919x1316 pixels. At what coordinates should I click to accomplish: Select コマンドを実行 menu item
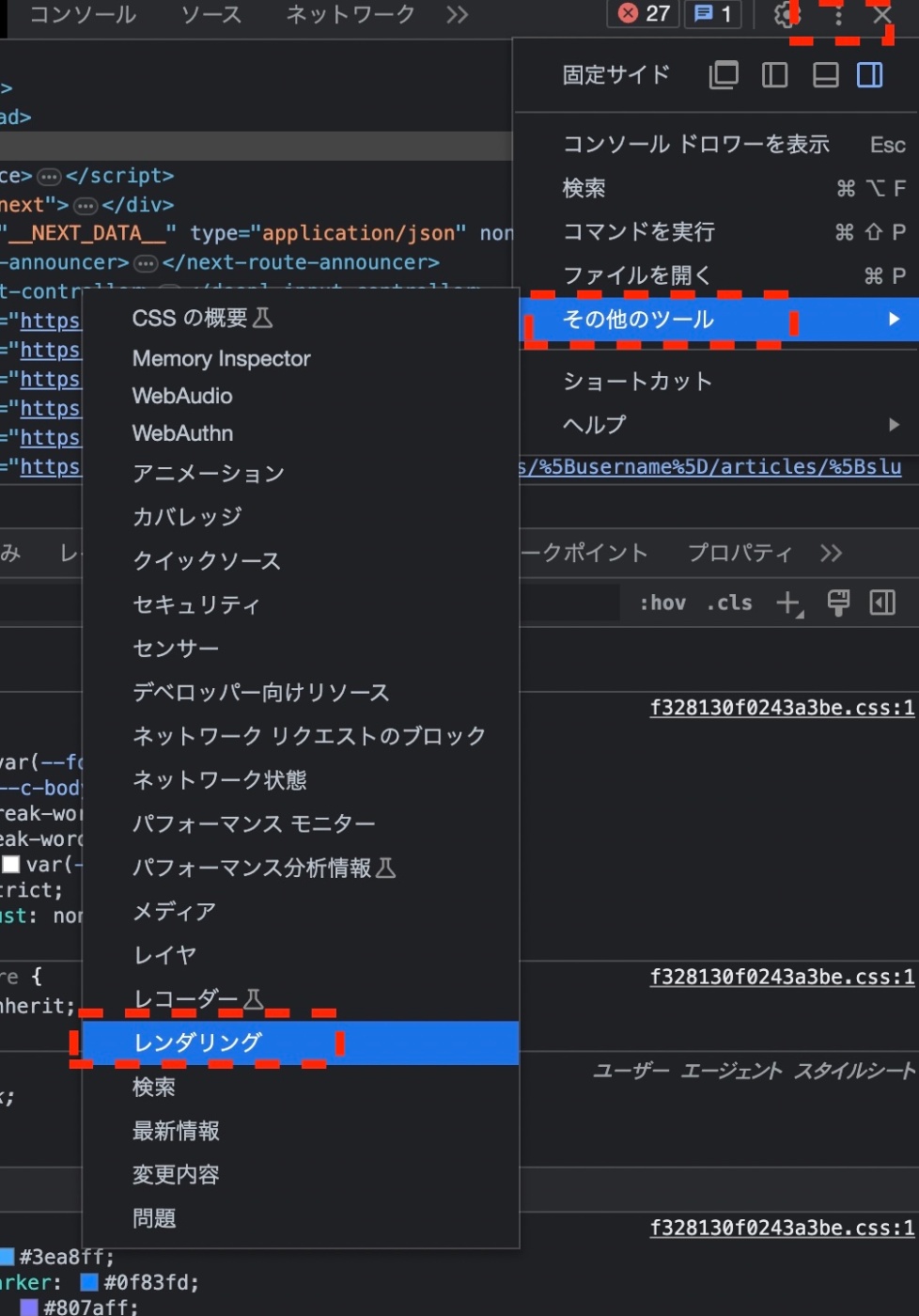click(x=716, y=231)
